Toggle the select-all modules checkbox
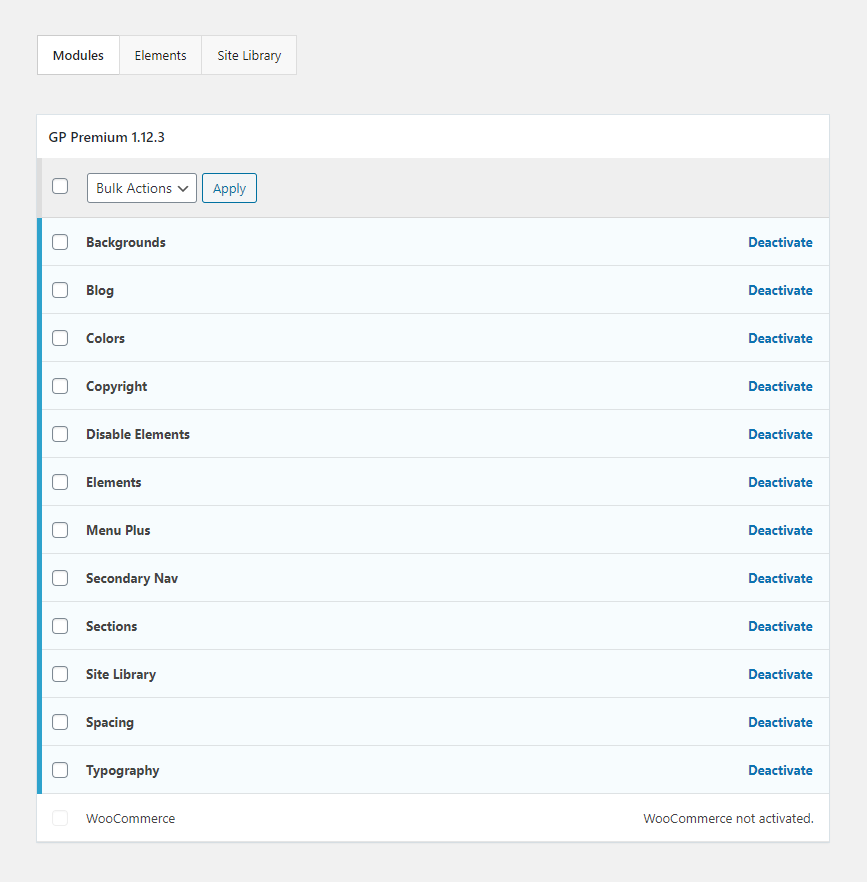This screenshot has width=867, height=882. pyautogui.click(x=60, y=186)
